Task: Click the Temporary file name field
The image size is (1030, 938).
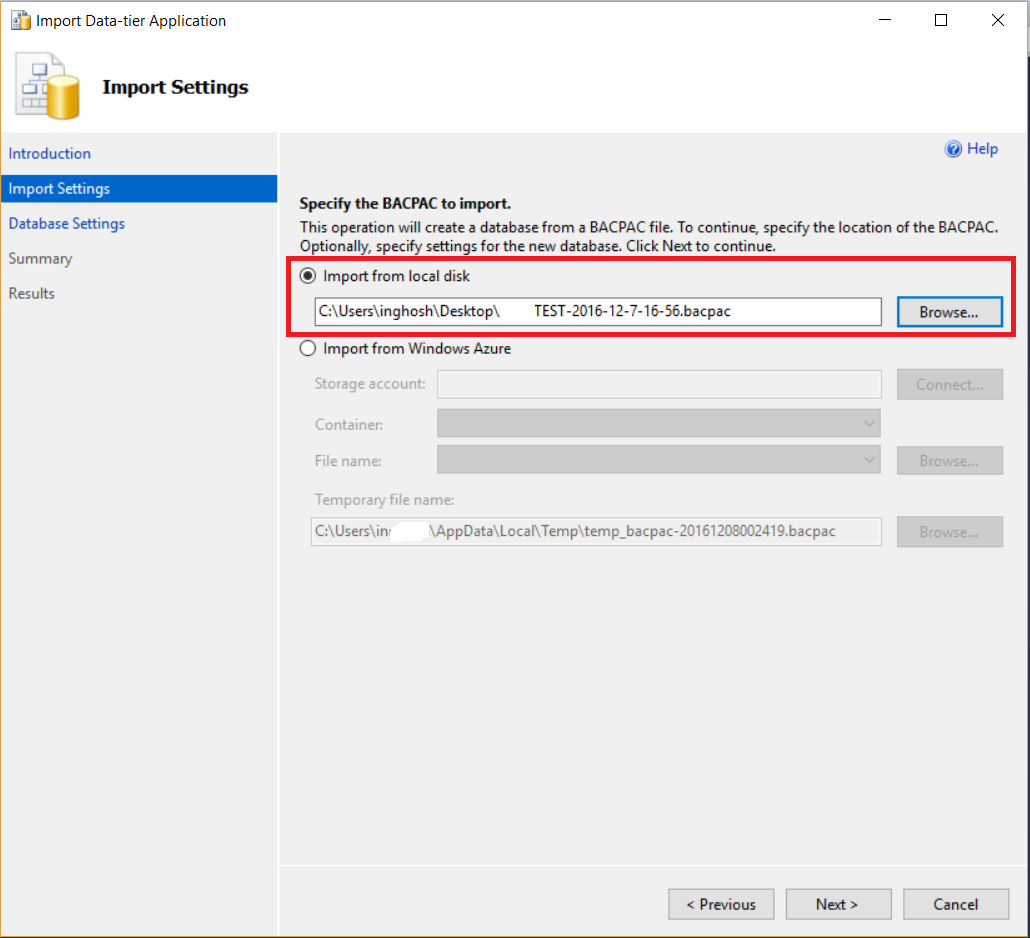Action: (597, 532)
